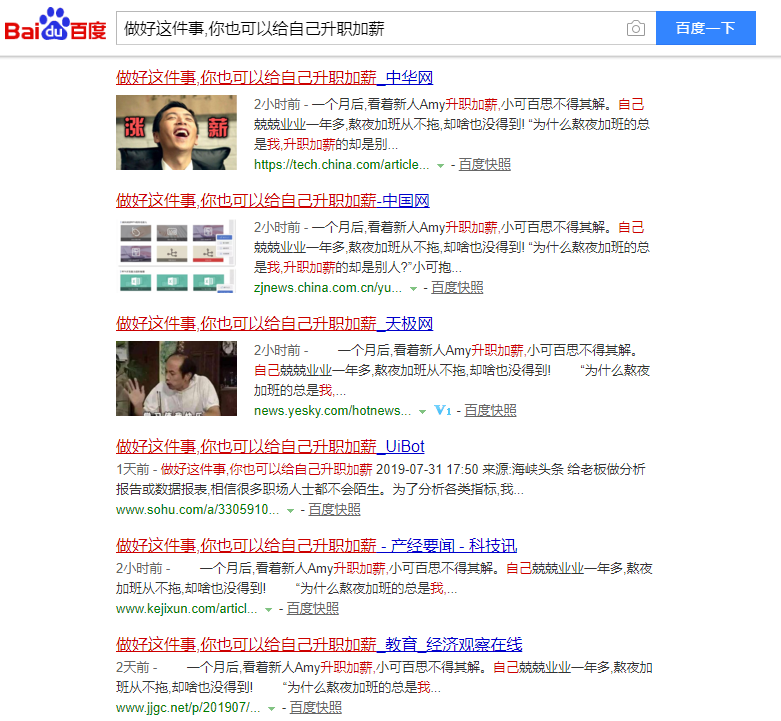Image resolution: width=781 pixels, height=721 pixels.
Task: Open the camera image search icon
Action: 636,28
